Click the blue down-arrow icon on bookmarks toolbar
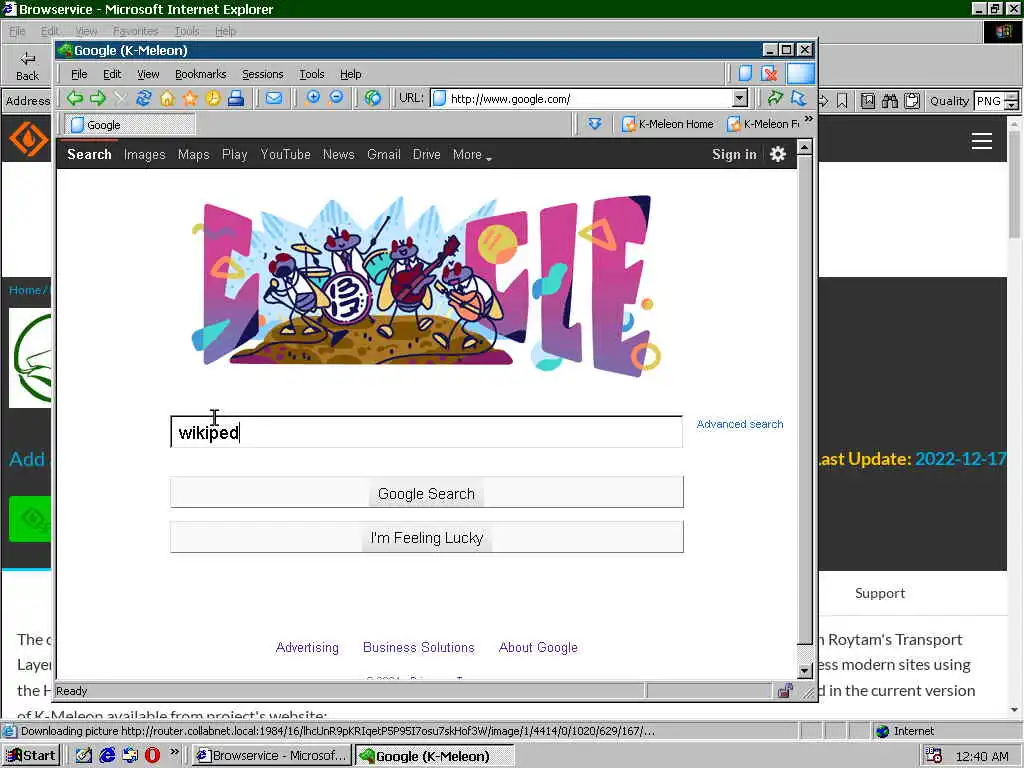Image resolution: width=1024 pixels, height=768 pixels. click(x=594, y=123)
